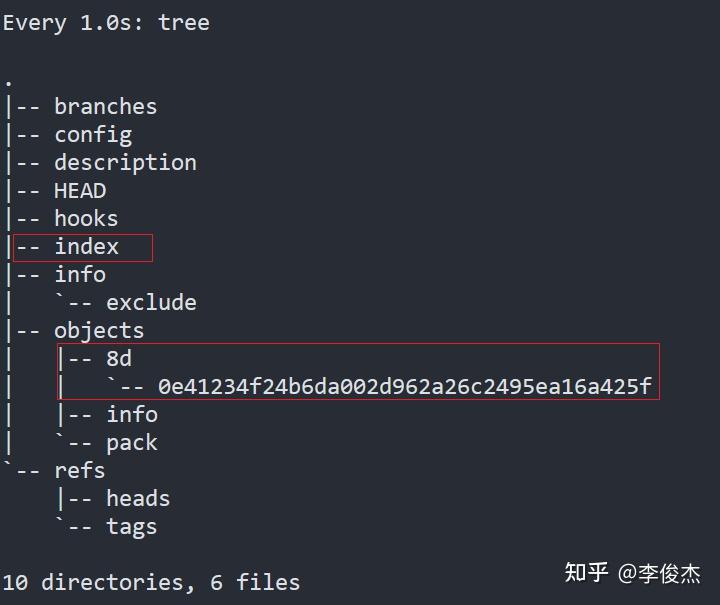720x605 pixels.
Task: Select the 8d object folder
Action: click(x=119, y=359)
